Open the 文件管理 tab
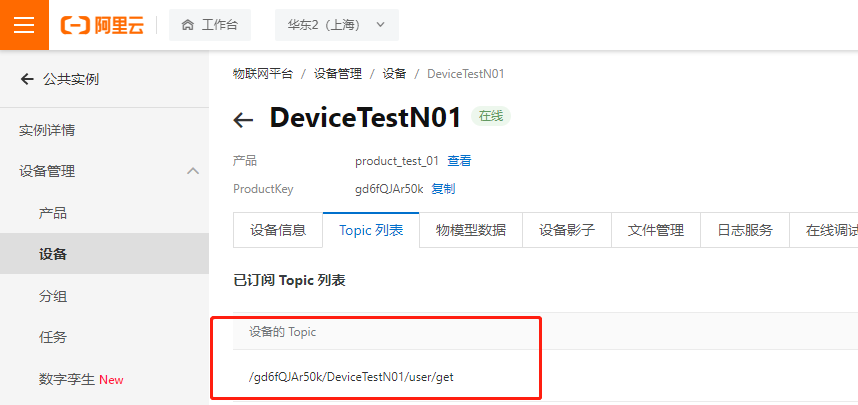The image size is (858, 405). [656, 230]
